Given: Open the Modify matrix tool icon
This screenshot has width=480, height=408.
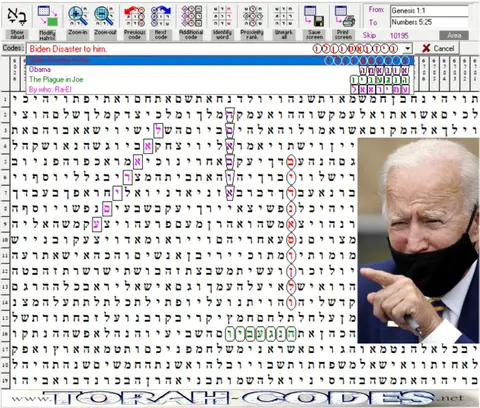Looking at the screenshot, I should click(x=48, y=16).
